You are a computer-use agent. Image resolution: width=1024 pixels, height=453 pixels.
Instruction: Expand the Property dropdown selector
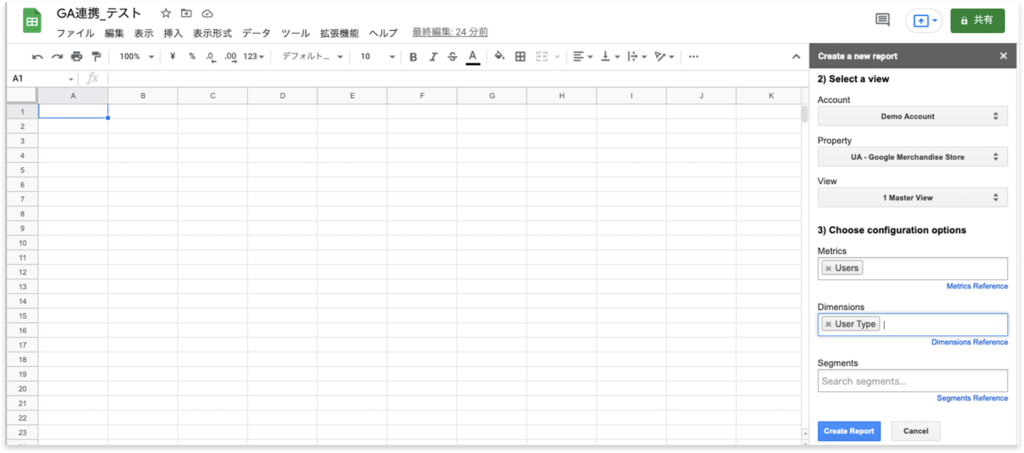click(912, 157)
